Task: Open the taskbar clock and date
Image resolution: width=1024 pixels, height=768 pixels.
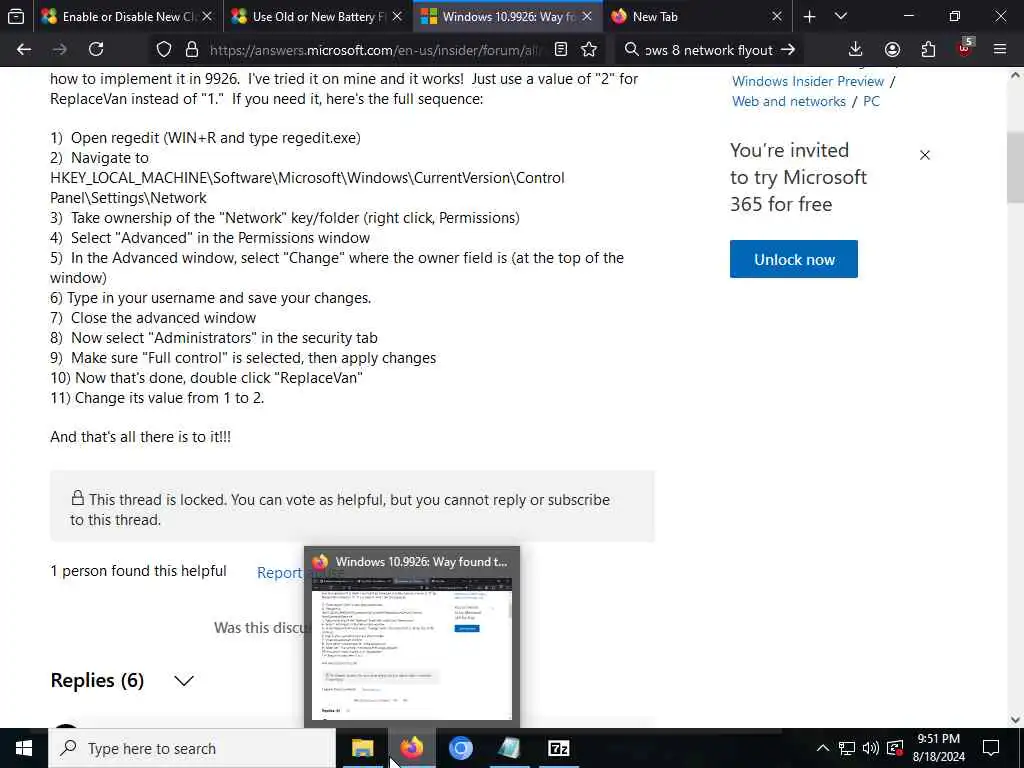Action: tap(938, 748)
